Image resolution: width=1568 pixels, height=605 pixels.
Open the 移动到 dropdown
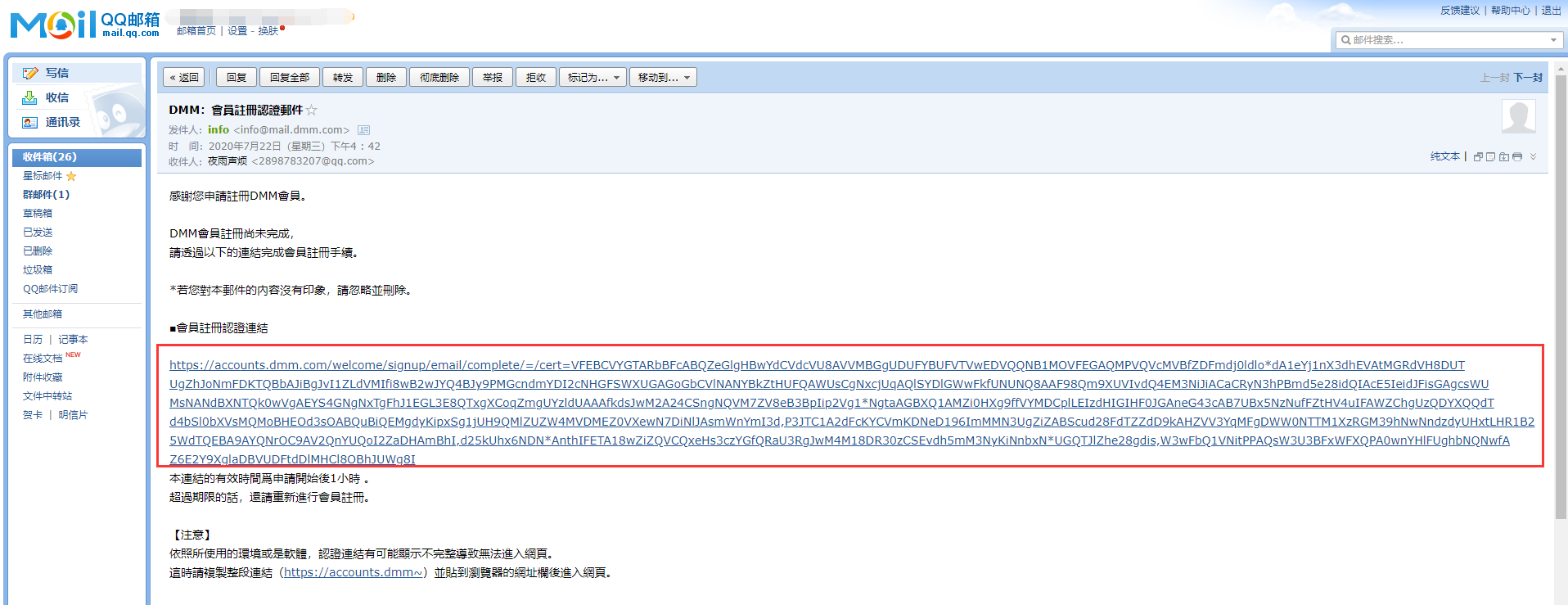coord(663,78)
